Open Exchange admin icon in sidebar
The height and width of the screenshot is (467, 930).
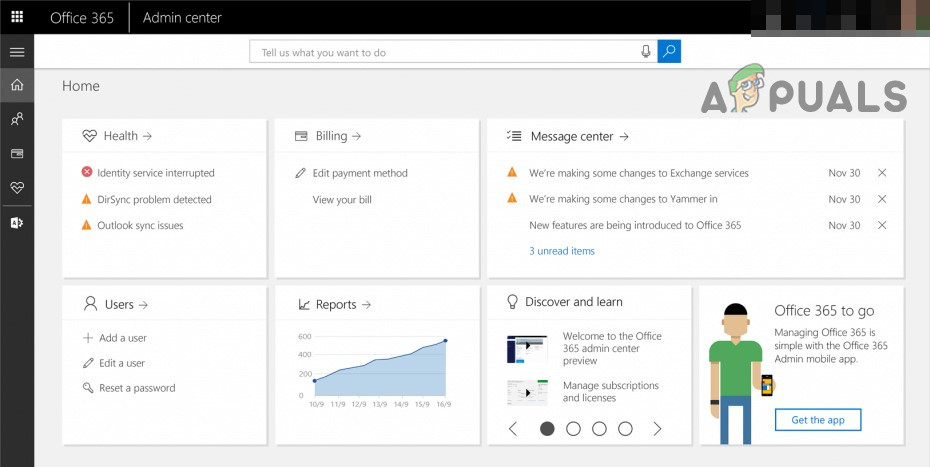(17, 222)
